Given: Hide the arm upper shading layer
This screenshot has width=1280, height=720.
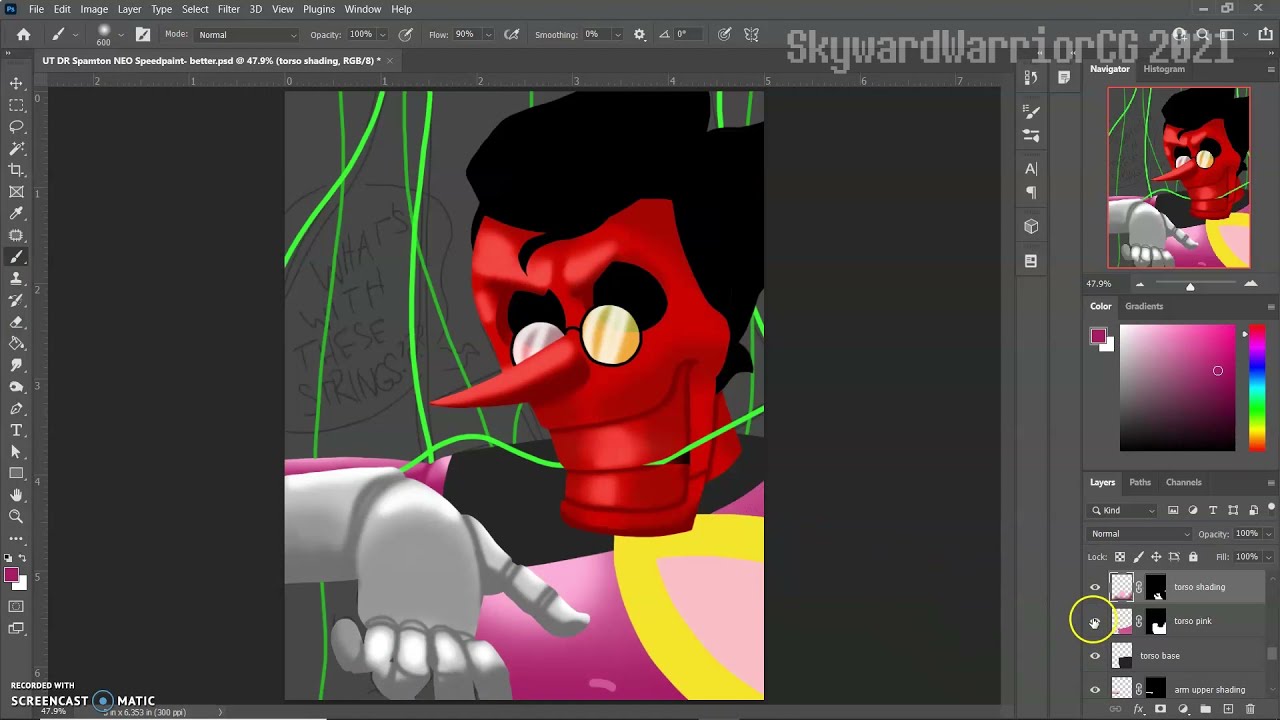Looking at the screenshot, I should tap(1095, 690).
